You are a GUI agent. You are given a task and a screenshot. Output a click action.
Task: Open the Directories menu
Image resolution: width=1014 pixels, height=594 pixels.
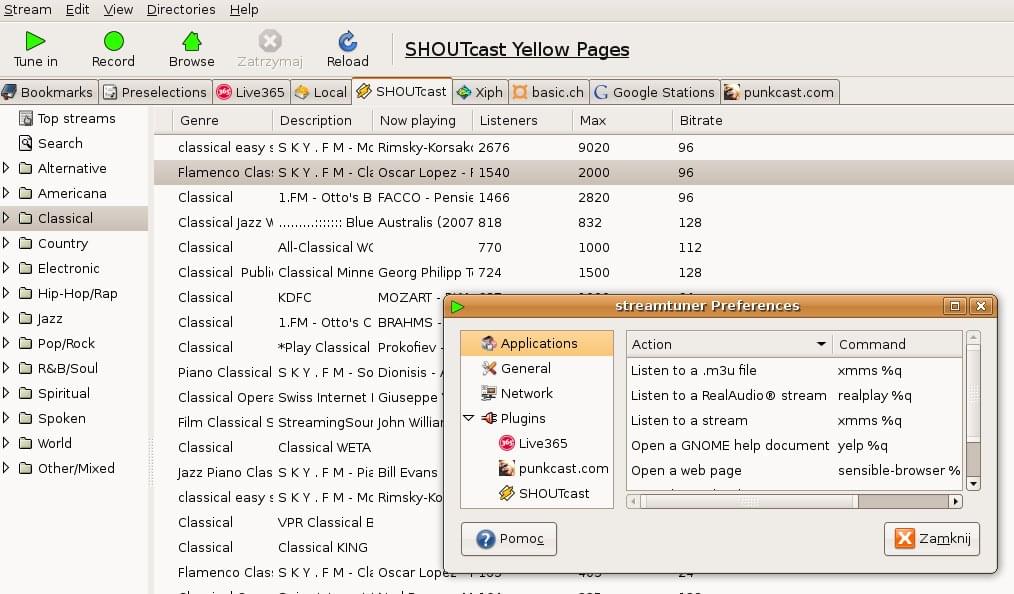pos(181,10)
